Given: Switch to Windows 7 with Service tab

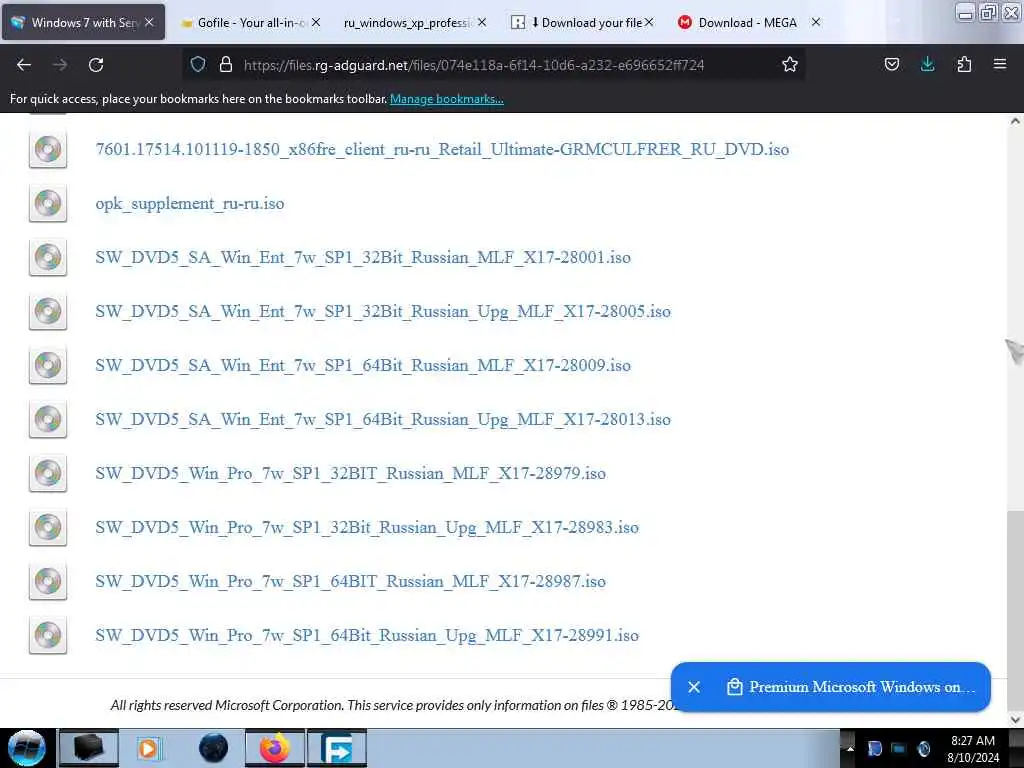Looking at the screenshot, I should point(84,22).
